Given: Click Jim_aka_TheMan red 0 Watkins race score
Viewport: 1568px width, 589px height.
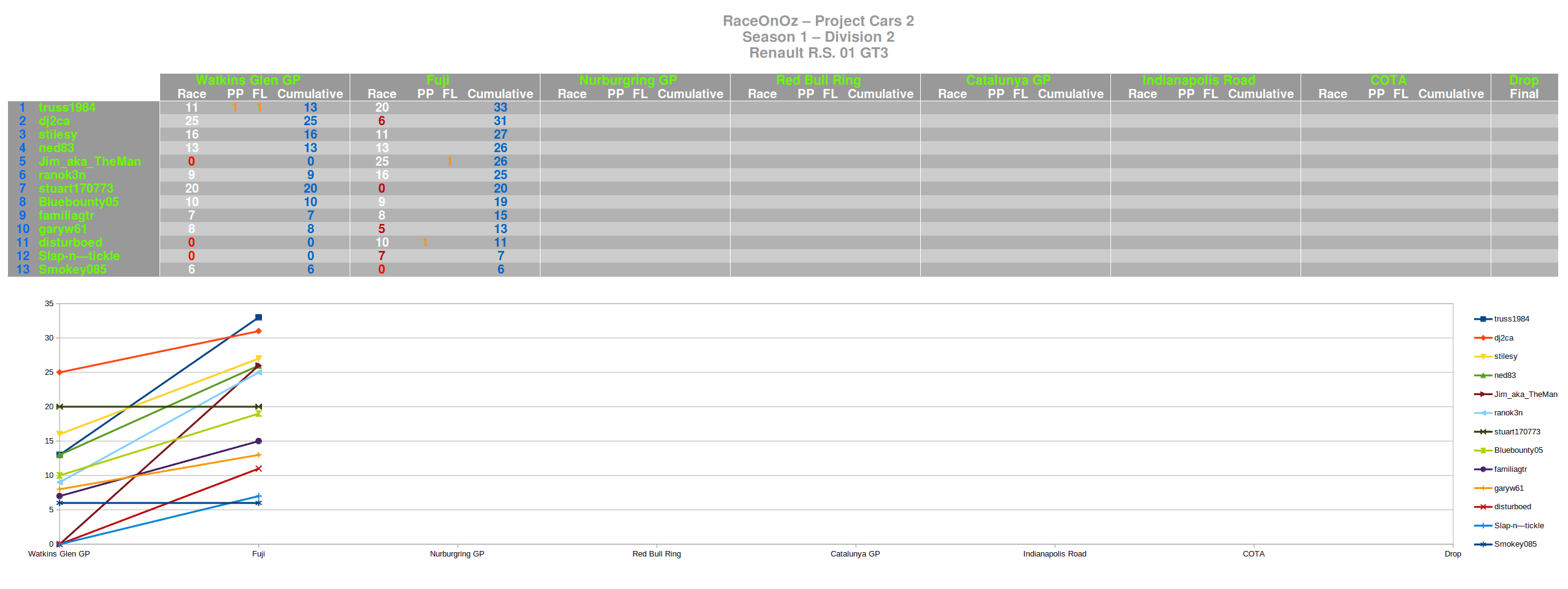Looking at the screenshot, I should click(x=191, y=161).
